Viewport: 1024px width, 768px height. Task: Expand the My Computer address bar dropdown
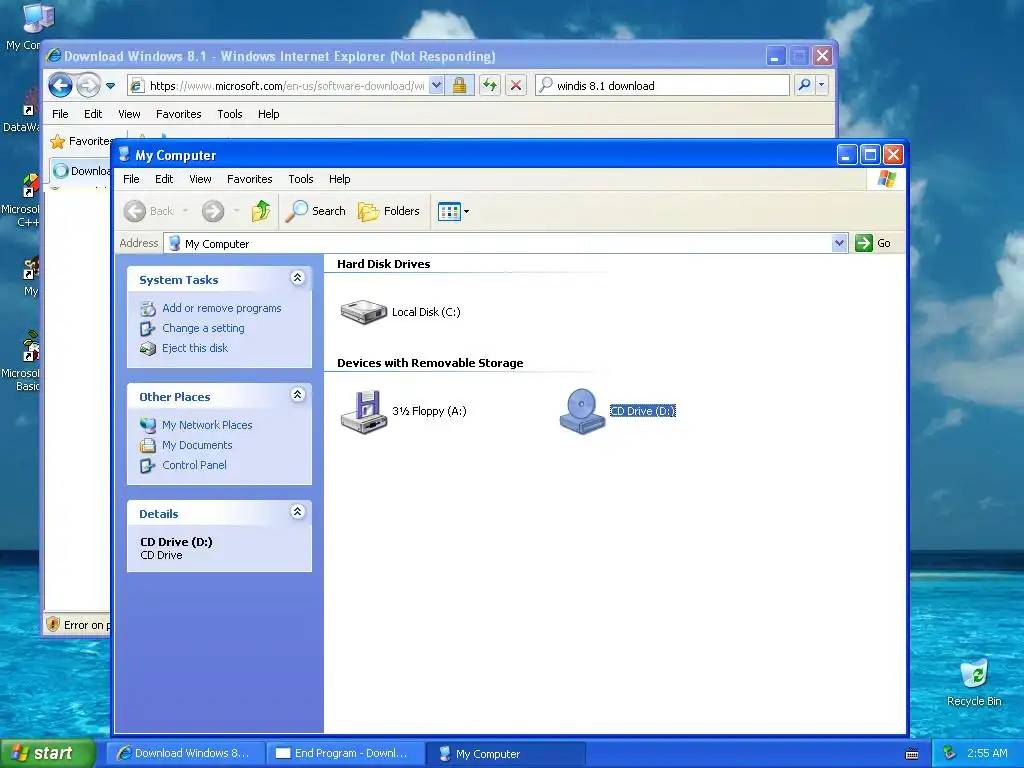coord(839,244)
